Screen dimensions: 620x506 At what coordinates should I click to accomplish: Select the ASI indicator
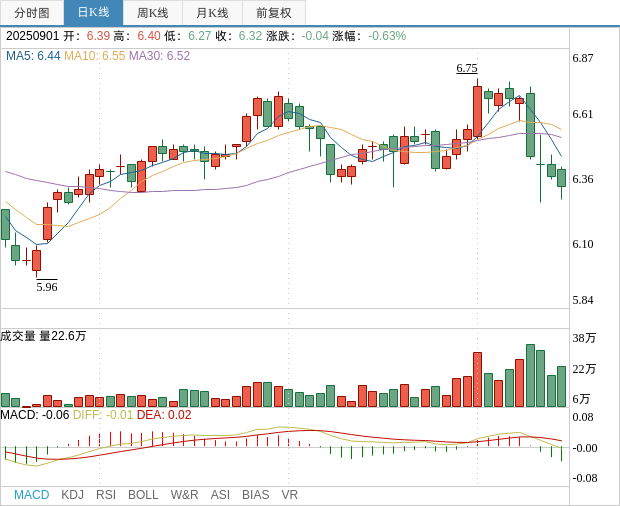point(220,495)
